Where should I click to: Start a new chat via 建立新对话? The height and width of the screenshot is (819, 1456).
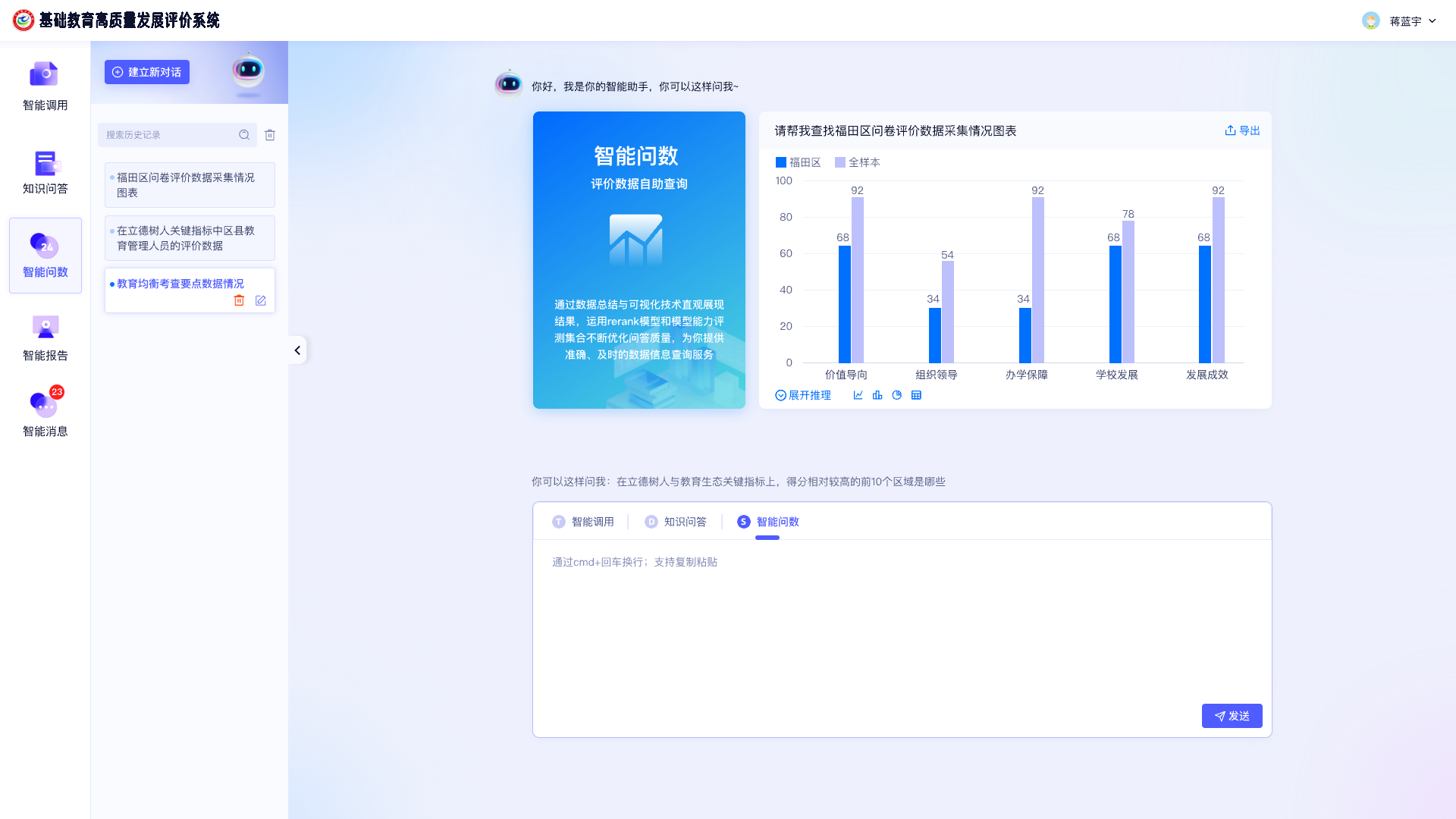pos(146,71)
